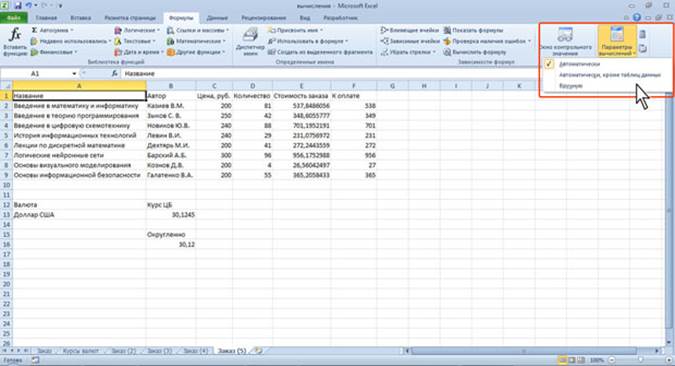This screenshot has height=366, width=675.
Task: Click Trace Precedents (Влияющие ячейки)
Action: (x=410, y=30)
